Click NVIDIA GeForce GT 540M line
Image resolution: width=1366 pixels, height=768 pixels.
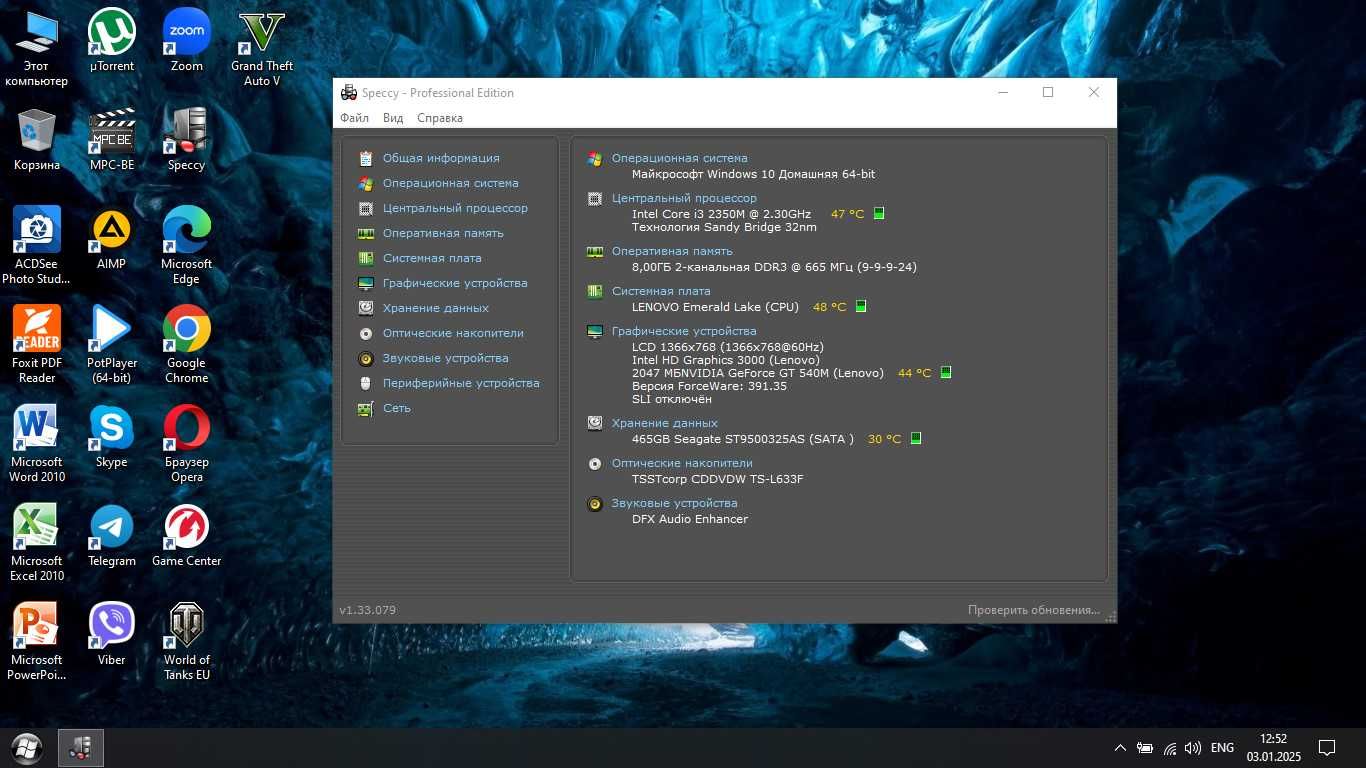758,373
